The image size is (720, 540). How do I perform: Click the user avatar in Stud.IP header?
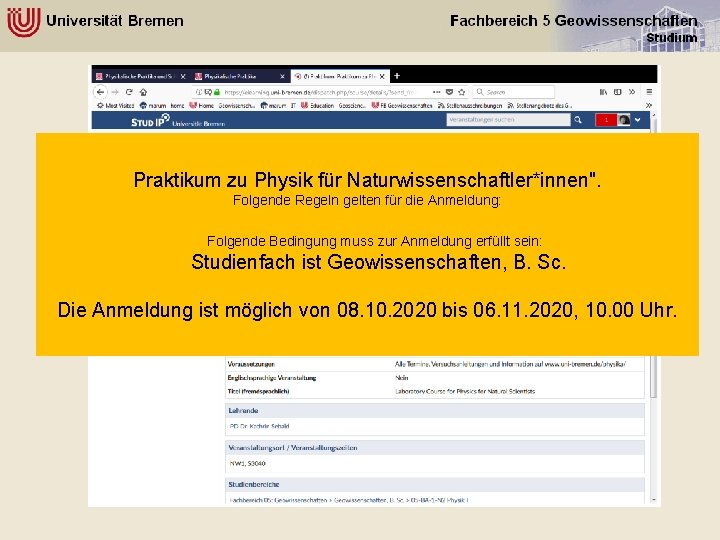tap(624, 120)
